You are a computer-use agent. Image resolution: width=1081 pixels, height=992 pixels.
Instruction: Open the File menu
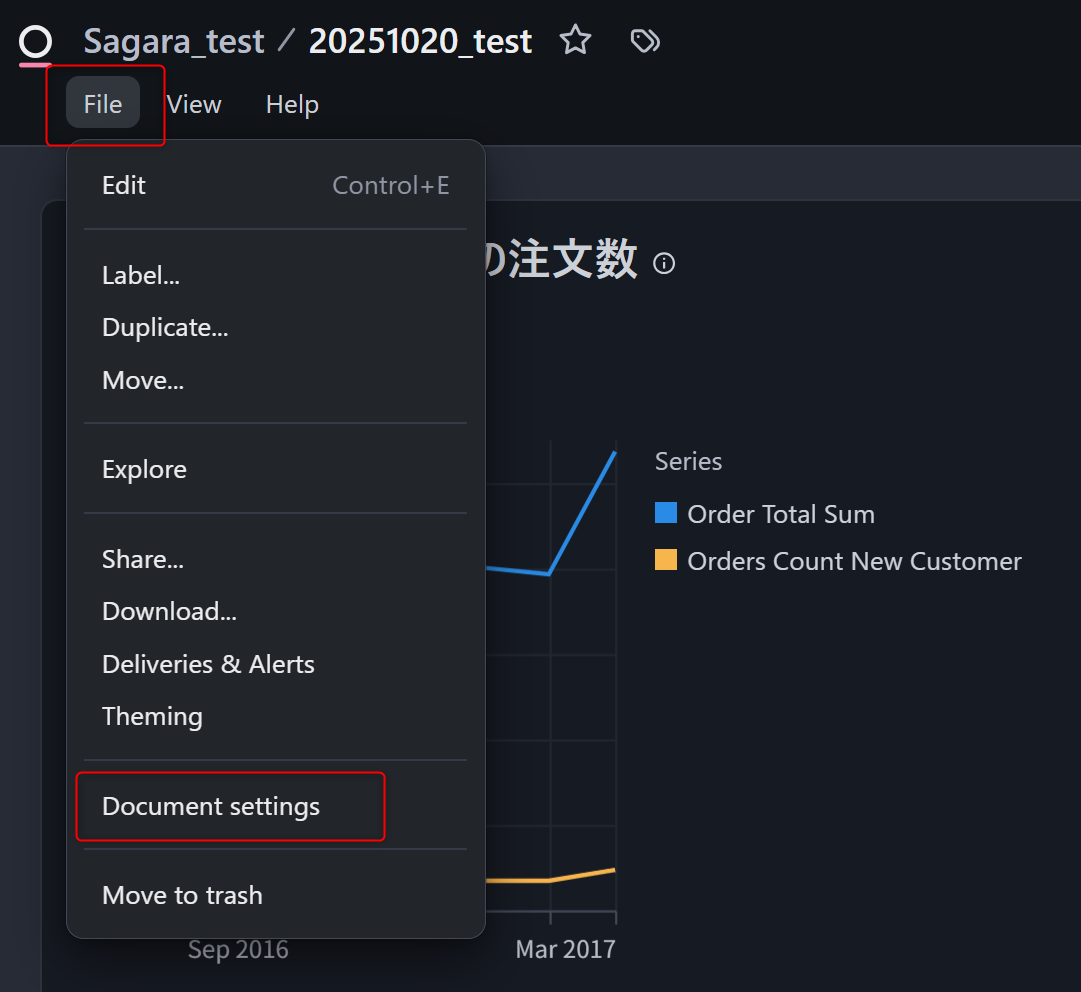pos(103,104)
